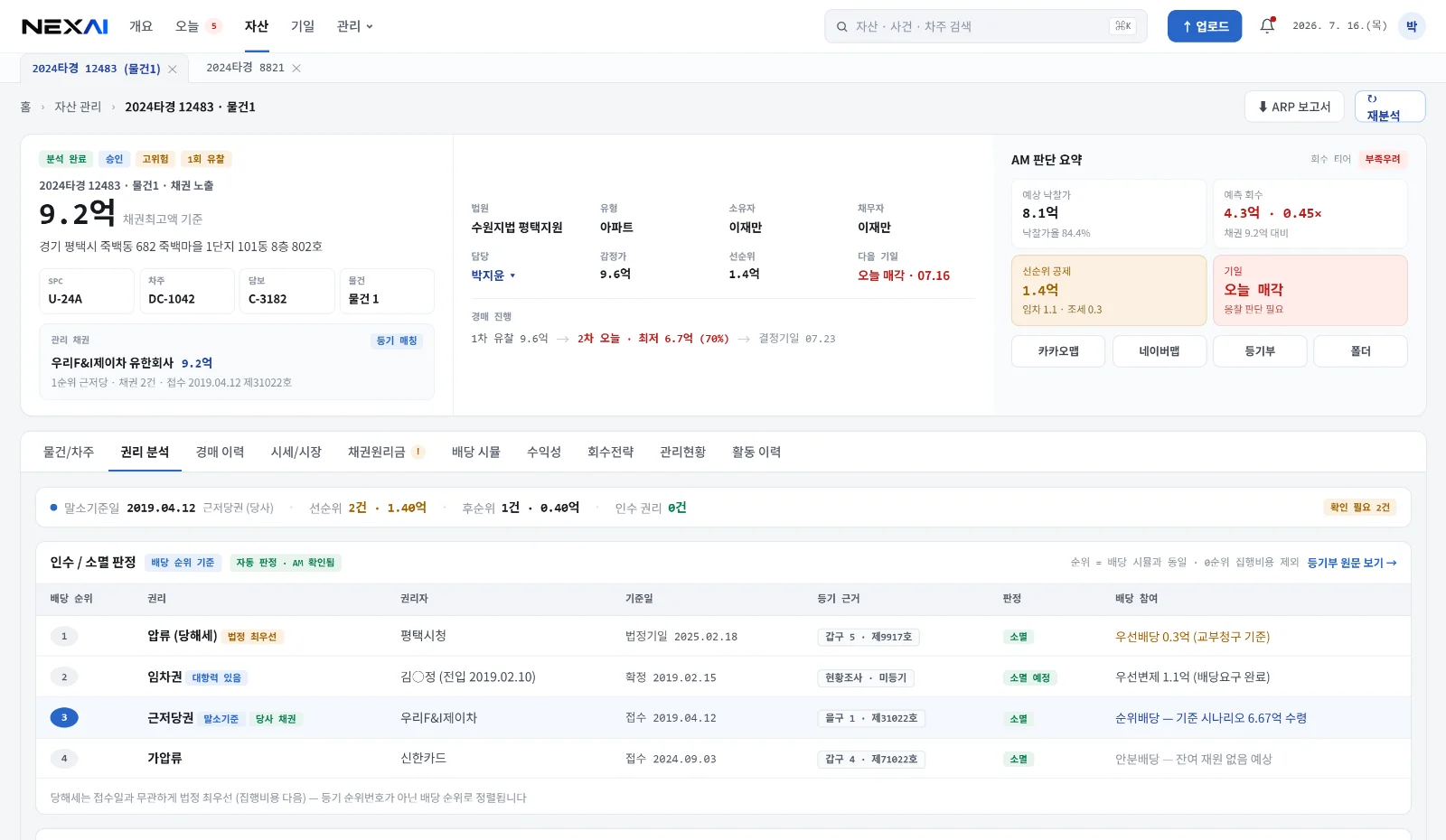Switch to the 2024타경 8821 tab

click(x=245, y=68)
